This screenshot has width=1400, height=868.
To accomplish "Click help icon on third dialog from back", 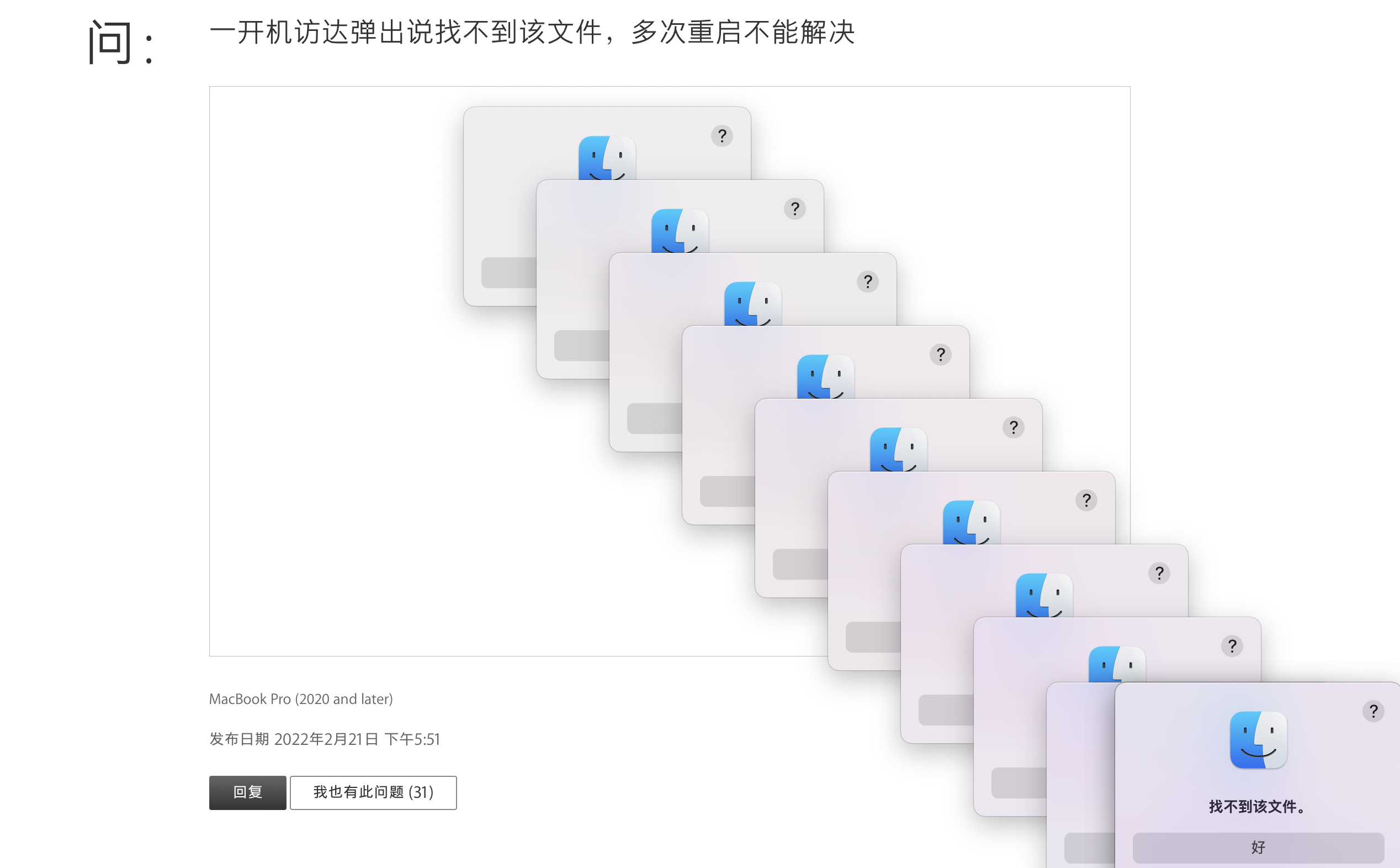I will (x=867, y=282).
